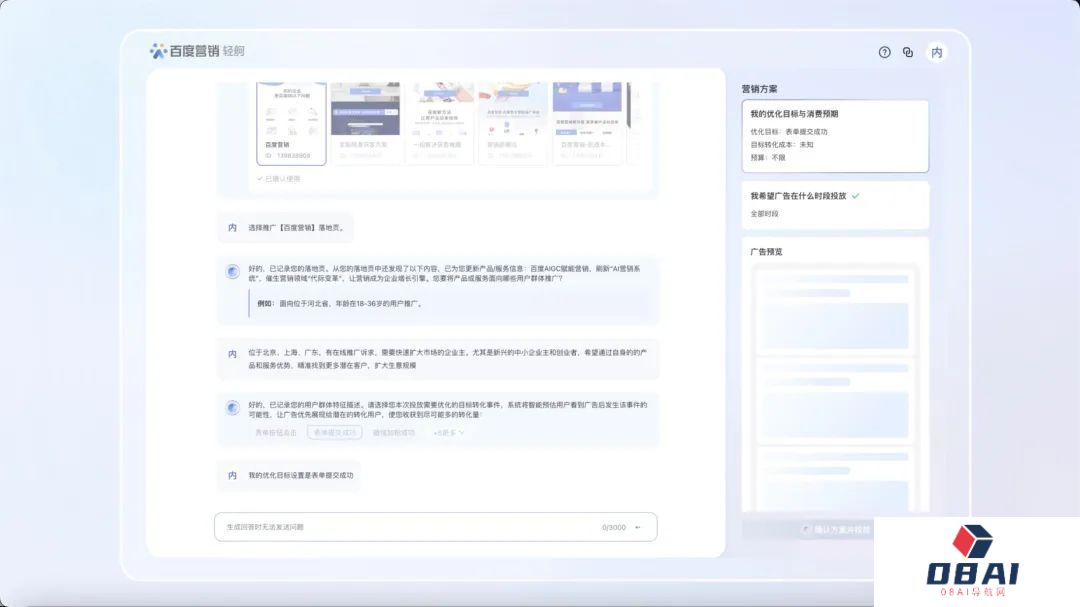Click the link icon beside help

click(908, 52)
